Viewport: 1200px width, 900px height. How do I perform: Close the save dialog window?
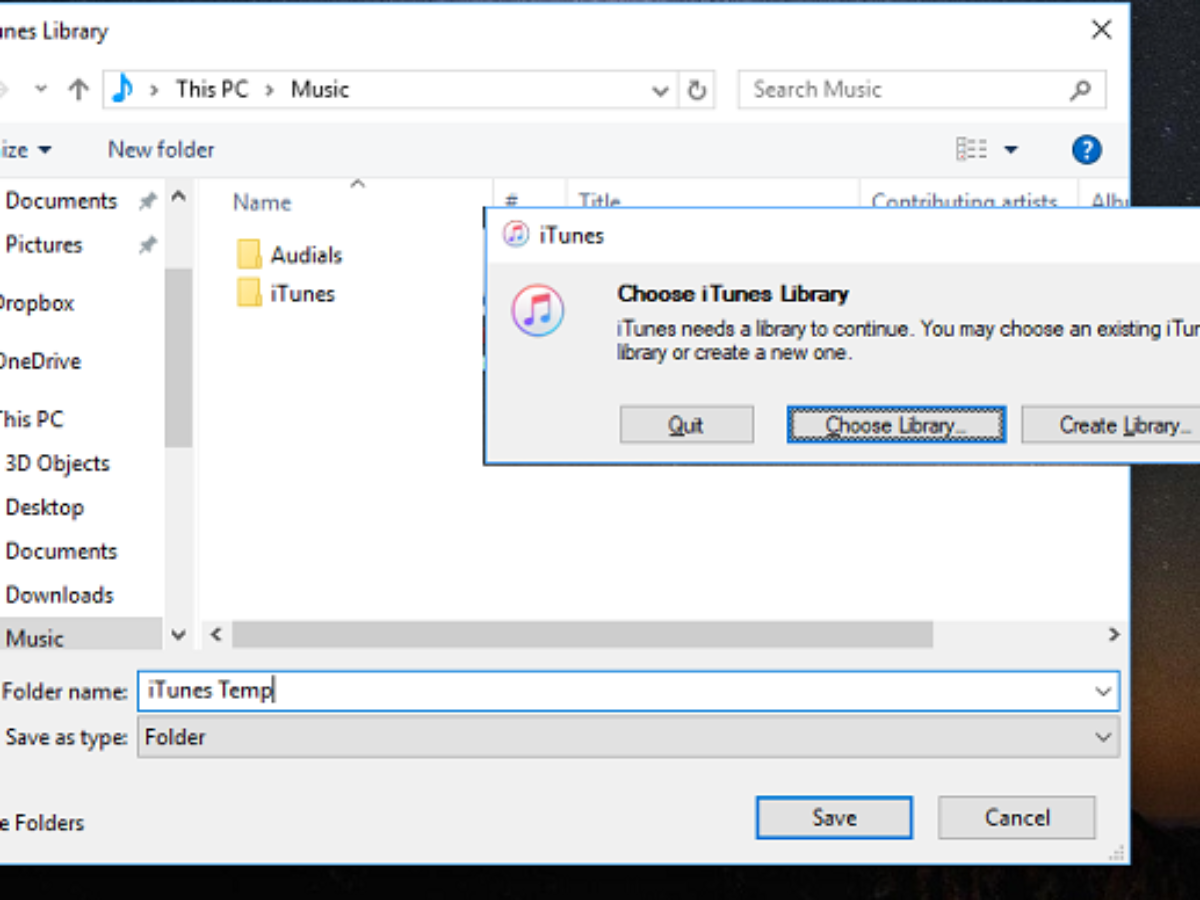click(x=1101, y=30)
